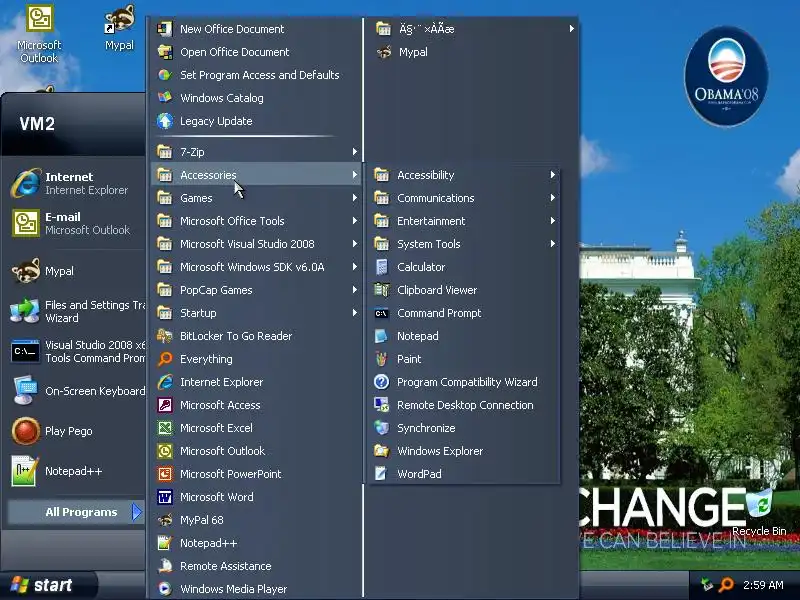Open Notepad++ in All Programs list
The height and width of the screenshot is (600, 800).
click(256, 543)
